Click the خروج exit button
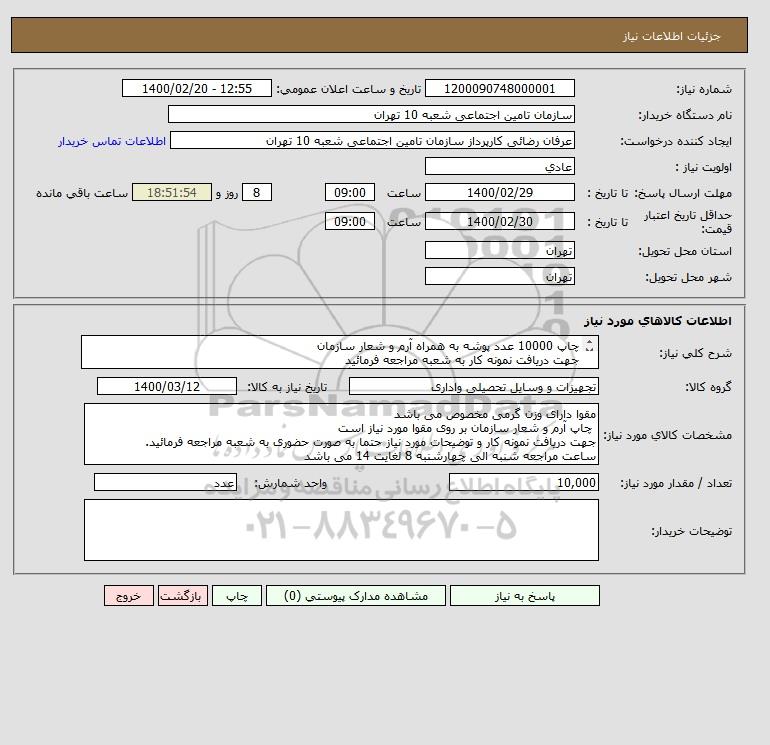This screenshot has width=770, height=745. (x=129, y=596)
